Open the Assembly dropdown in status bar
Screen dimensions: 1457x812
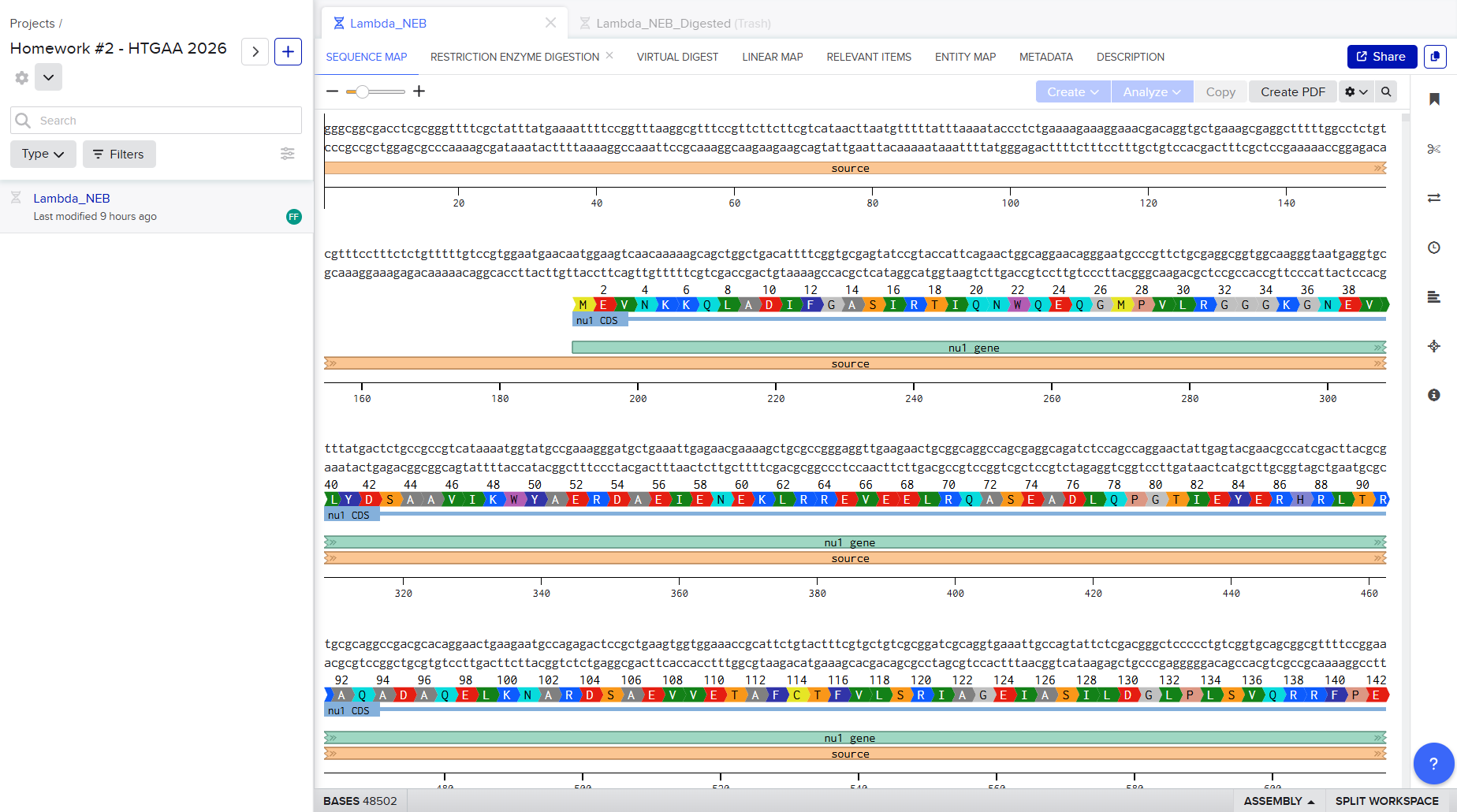coord(1277,800)
